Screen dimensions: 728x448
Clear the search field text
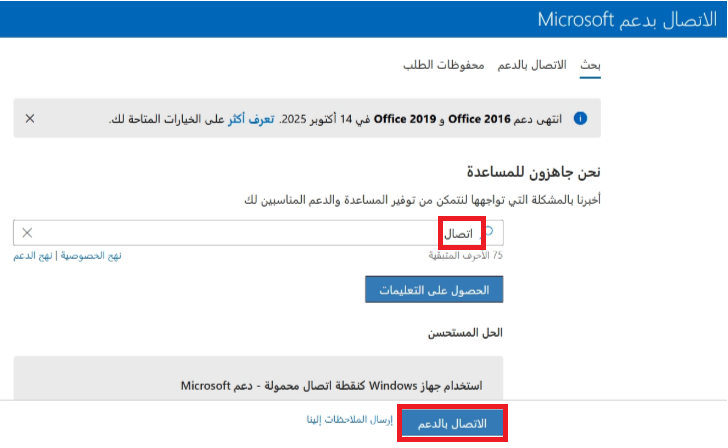click(x=27, y=233)
